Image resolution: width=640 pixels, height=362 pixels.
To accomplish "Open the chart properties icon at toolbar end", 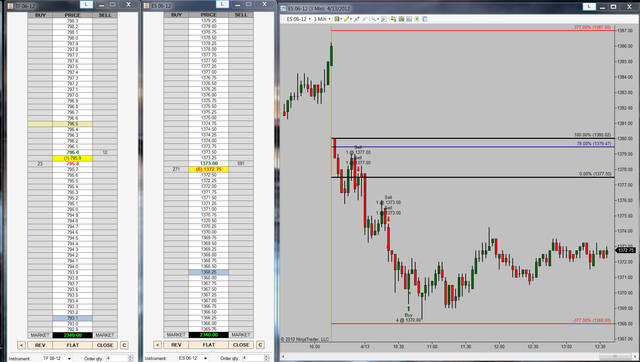I will click(424, 19).
